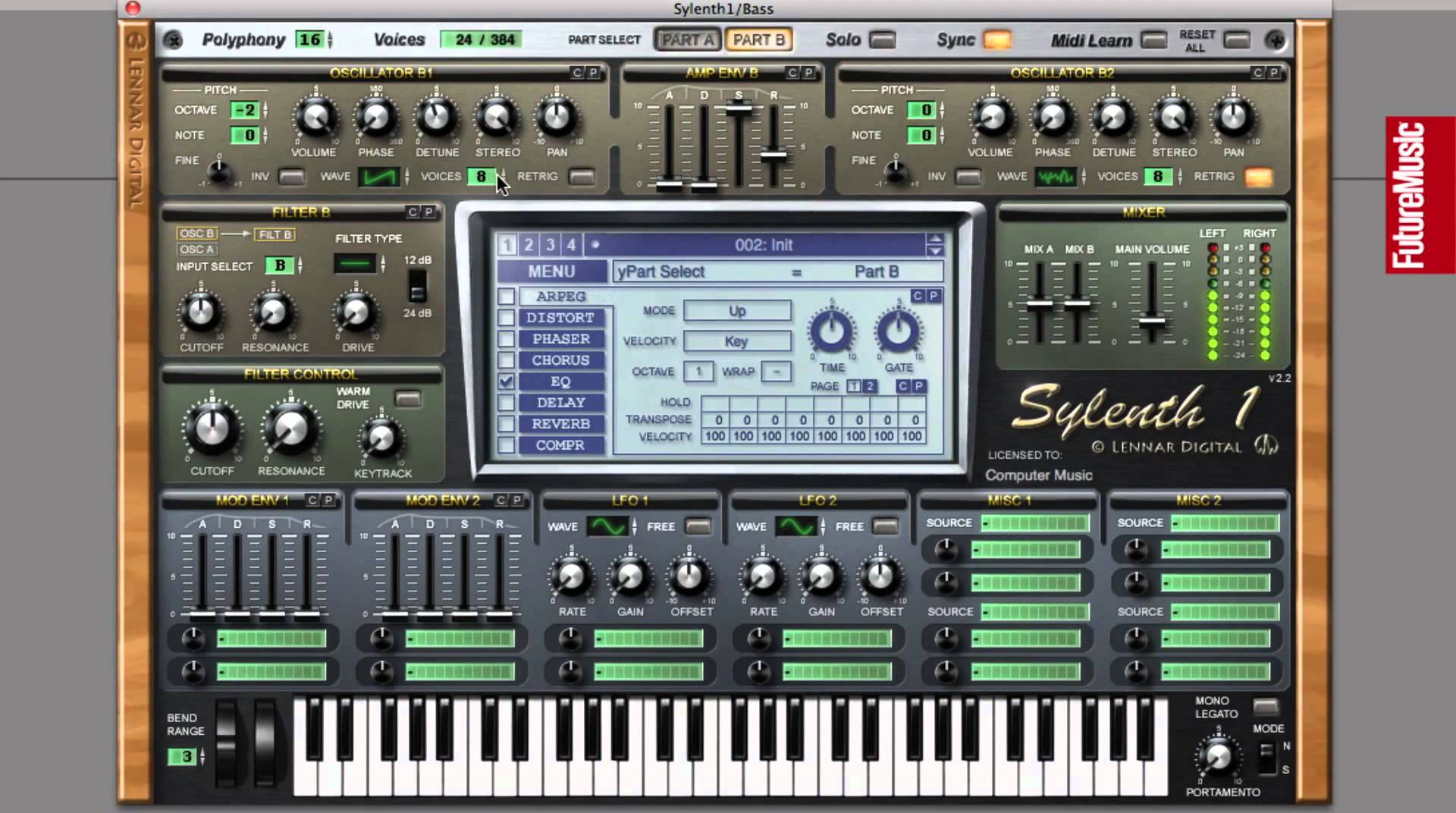Click the preset name display 002: Init
The height and width of the screenshot is (813, 1456).
(x=764, y=245)
